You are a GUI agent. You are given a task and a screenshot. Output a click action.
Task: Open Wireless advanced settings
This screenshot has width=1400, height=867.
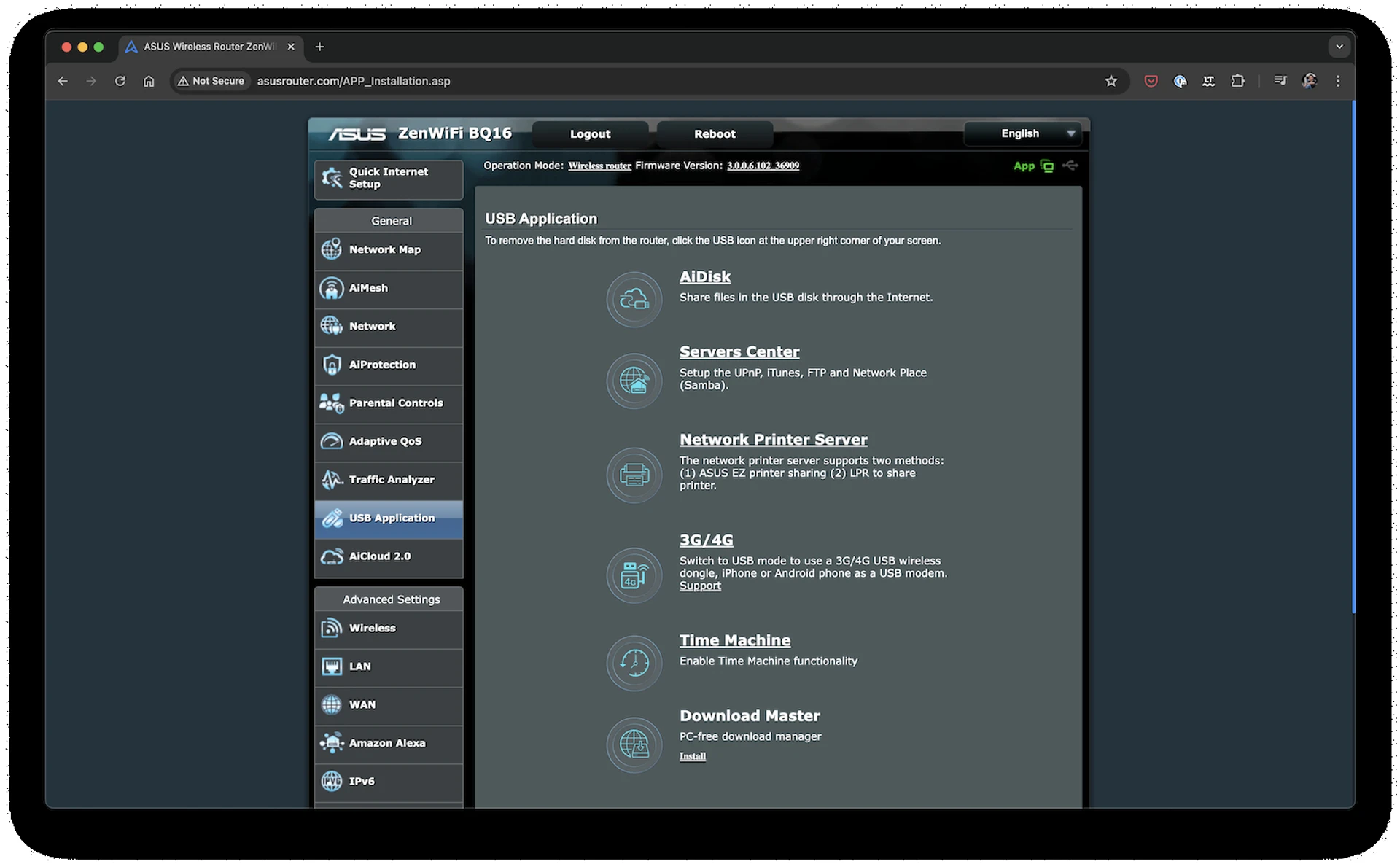[x=389, y=629]
